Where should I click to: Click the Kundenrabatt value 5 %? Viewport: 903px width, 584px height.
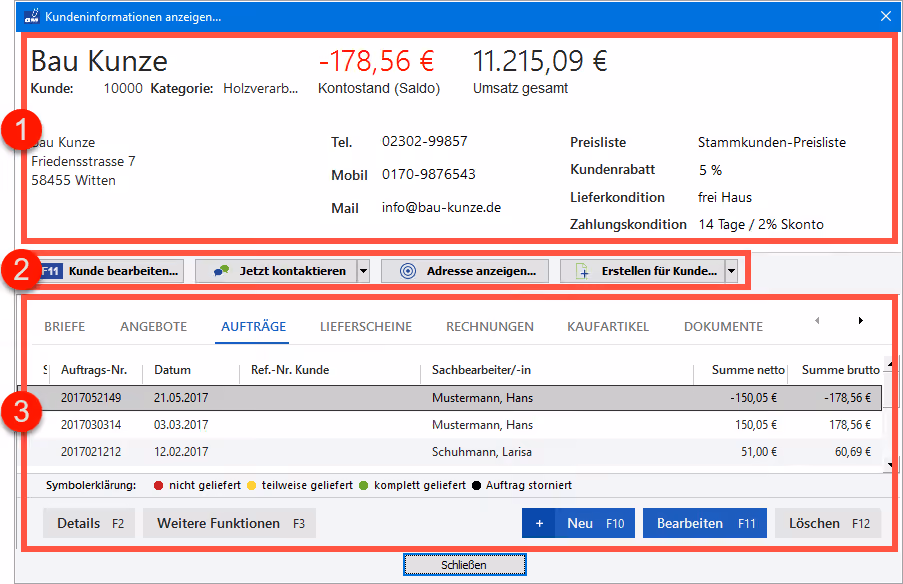[x=710, y=170]
